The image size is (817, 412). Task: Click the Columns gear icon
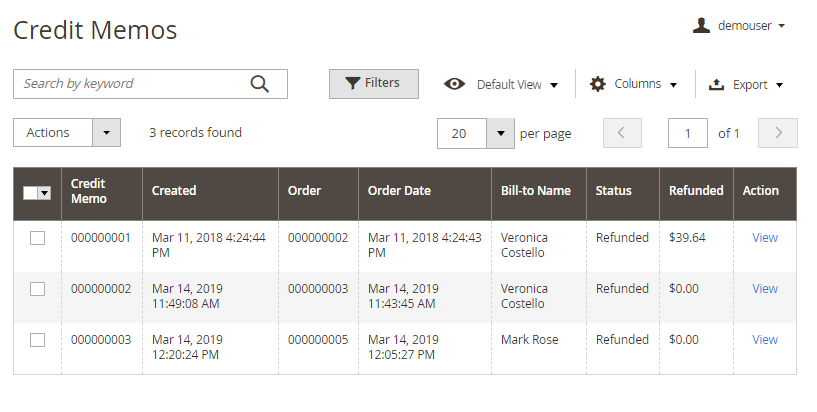[x=598, y=84]
